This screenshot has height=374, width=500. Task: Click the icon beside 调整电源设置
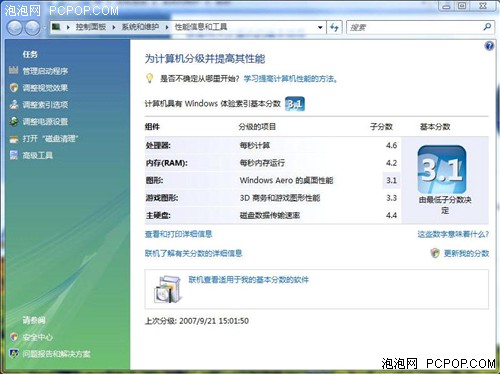(14, 121)
